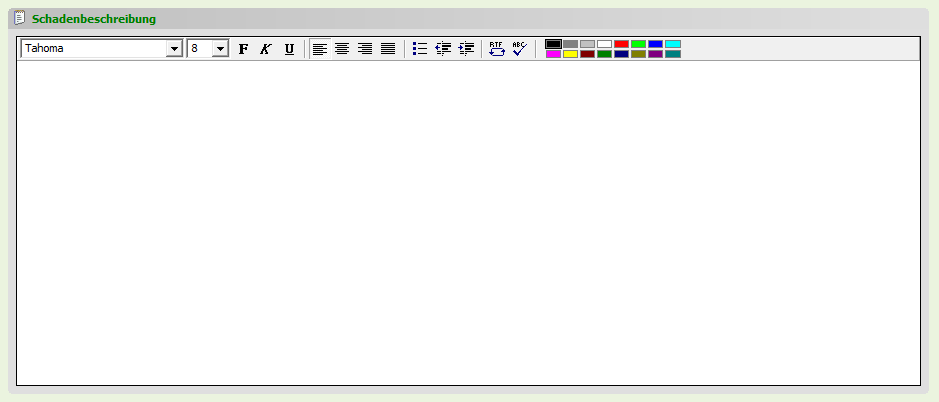The image size is (939, 402).
Task: Insert a bulleted list
Action: click(420, 49)
